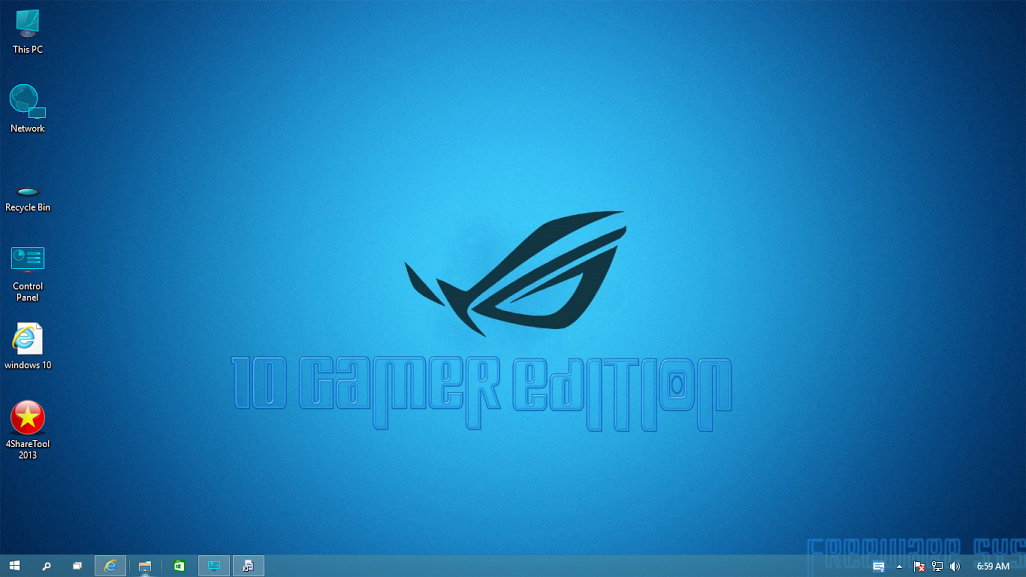This screenshot has height=577, width=1026.
Task: Open the notifications tray icon
Action: (x=879, y=567)
